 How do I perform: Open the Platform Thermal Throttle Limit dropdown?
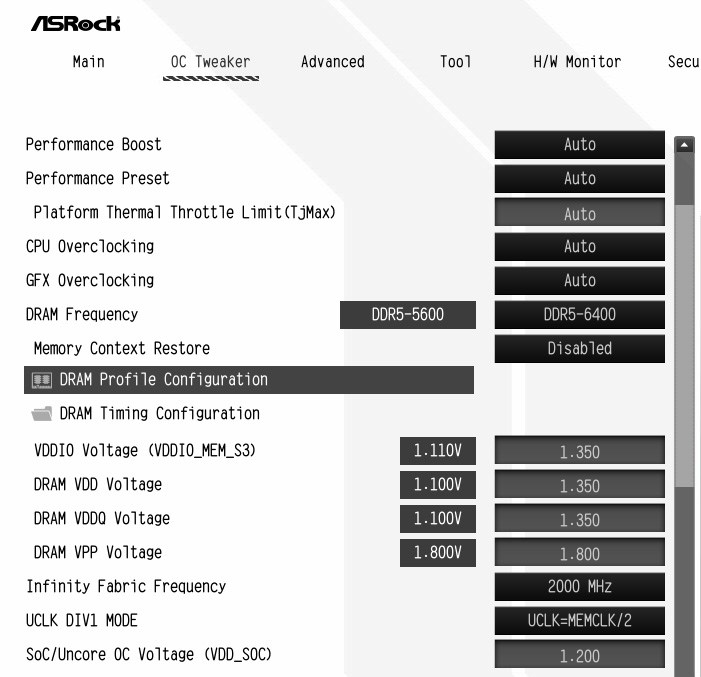[579, 213]
